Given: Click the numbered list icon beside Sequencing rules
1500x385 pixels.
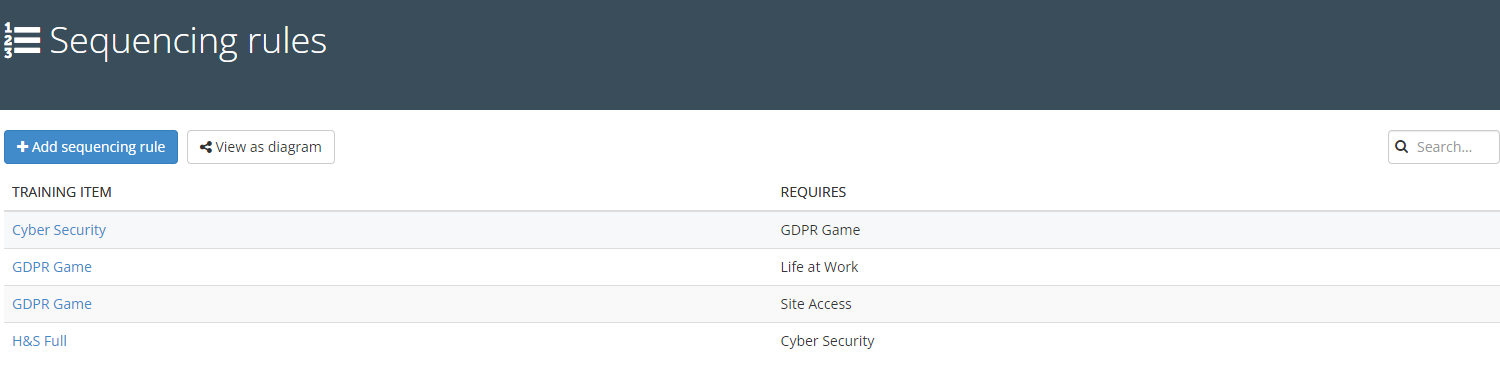Looking at the screenshot, I should (x=22, y=41).
